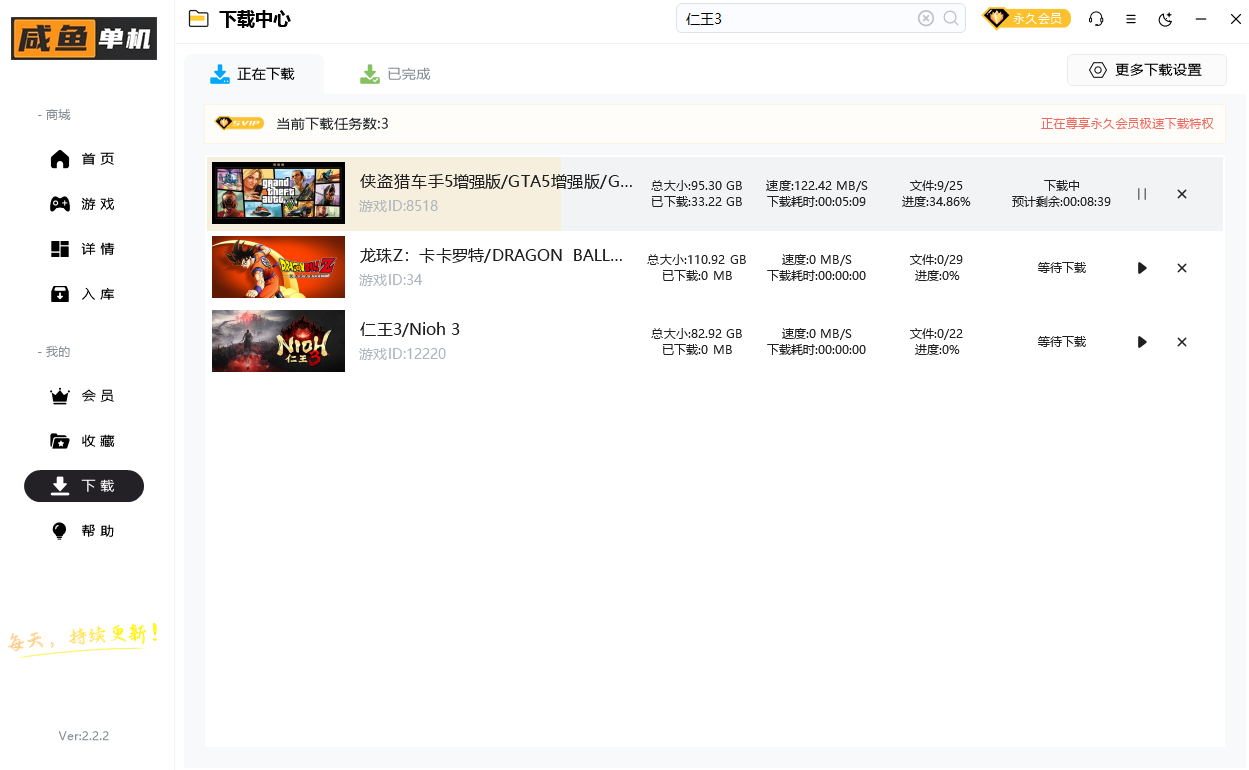Open the 收藏 favorites section
1249x770 pixels.
click(x=83, y=441)
